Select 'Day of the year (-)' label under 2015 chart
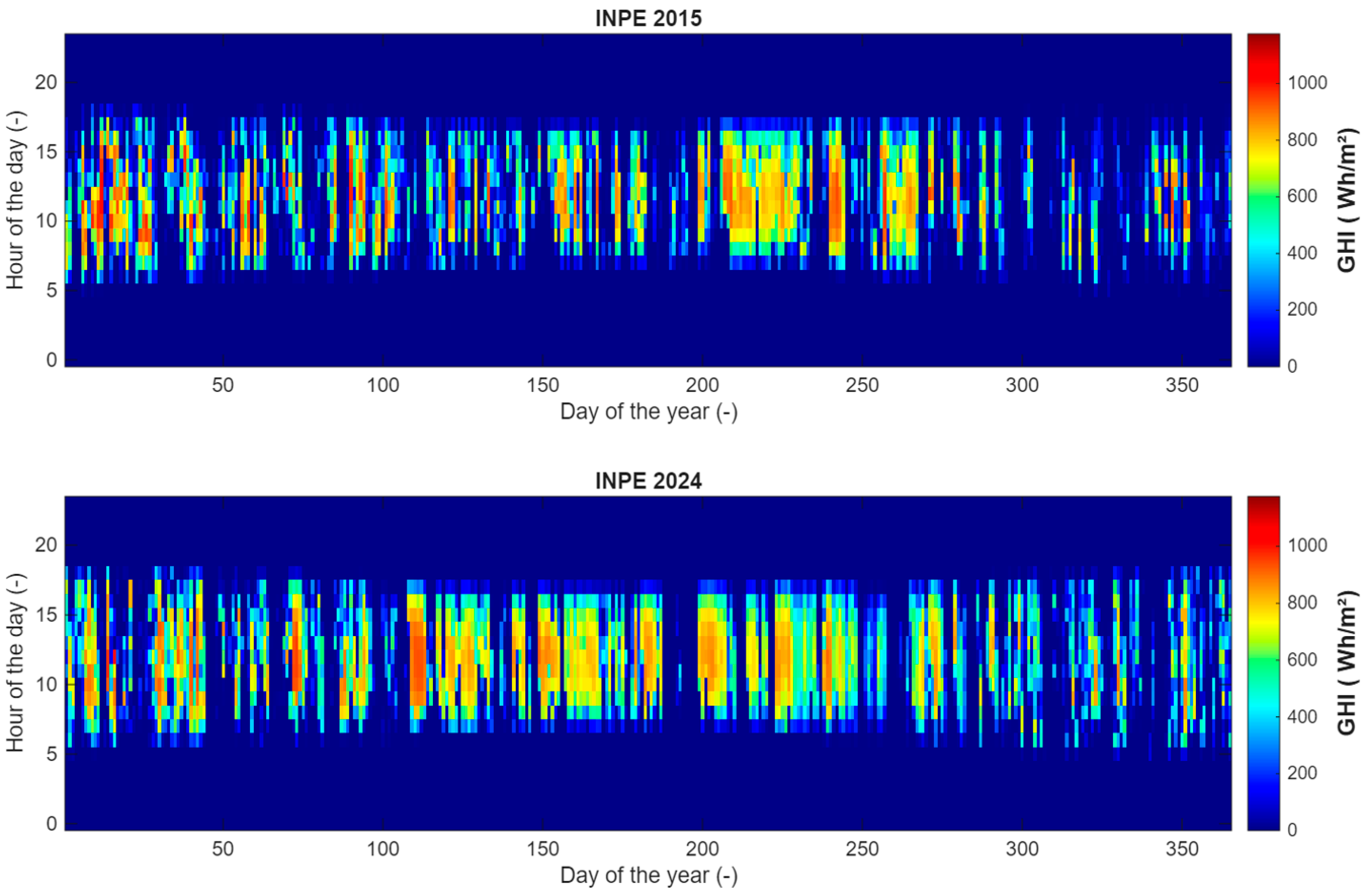Image resolution: width=1366 pixels, height=896 pixels. (649, 412)
